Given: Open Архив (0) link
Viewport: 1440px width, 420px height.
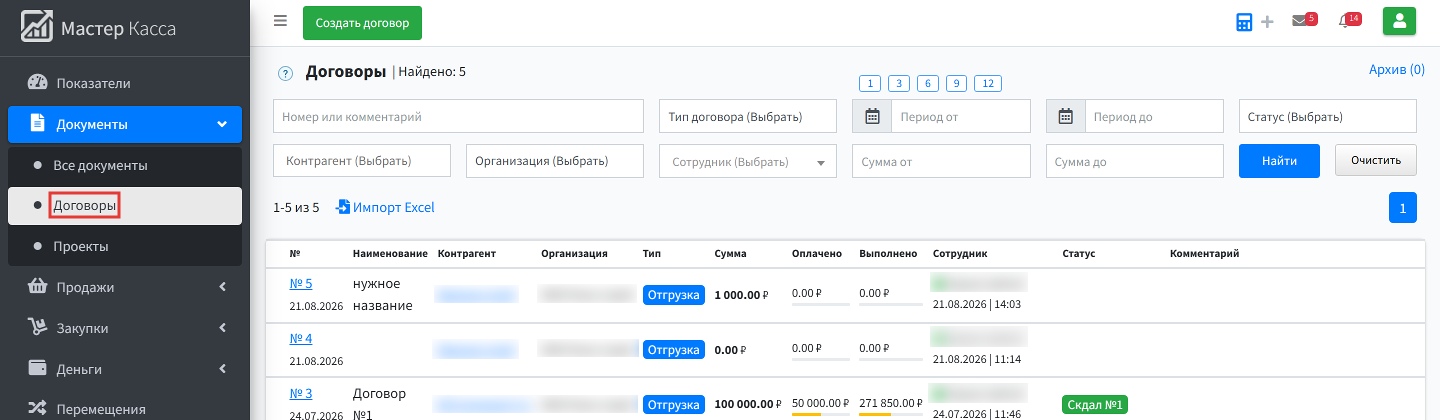Looking at the screenshot, I should [1397, 69].
